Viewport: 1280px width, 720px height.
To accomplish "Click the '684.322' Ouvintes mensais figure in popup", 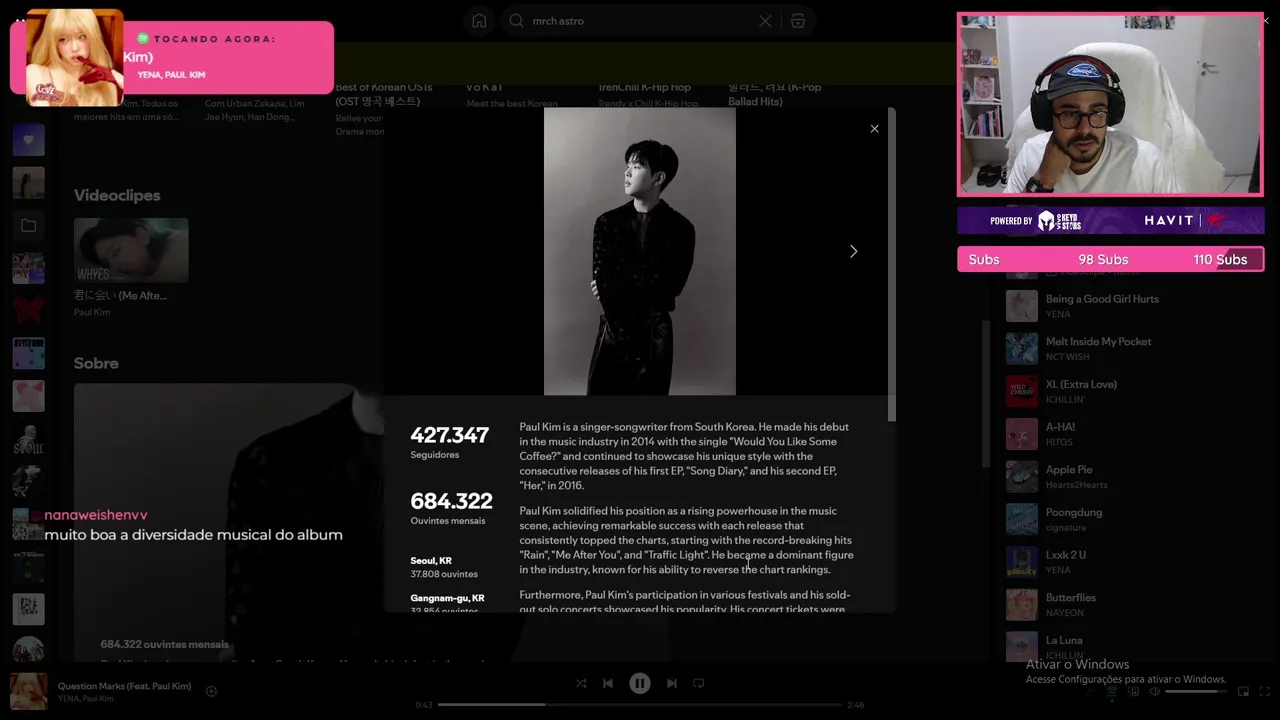I will click(x=451, y=501).
